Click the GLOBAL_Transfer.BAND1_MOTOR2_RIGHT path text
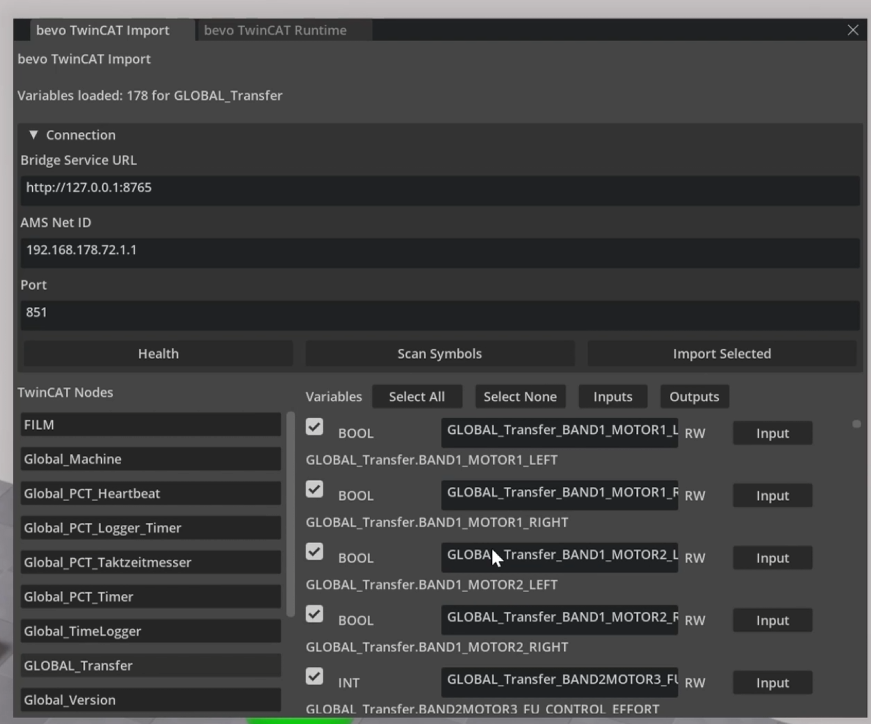871x724 pixels. pos(437,647)
